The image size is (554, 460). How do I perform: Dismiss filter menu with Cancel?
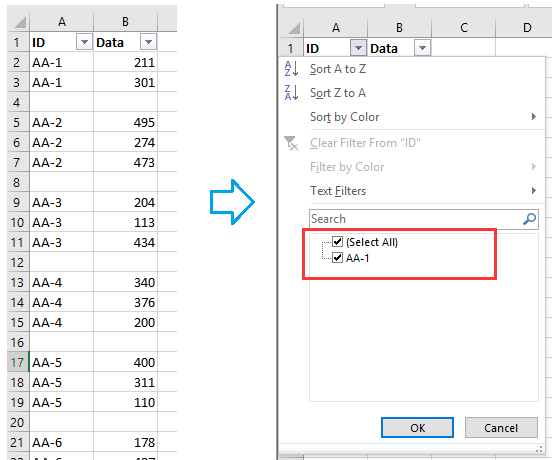click(501, 427)
